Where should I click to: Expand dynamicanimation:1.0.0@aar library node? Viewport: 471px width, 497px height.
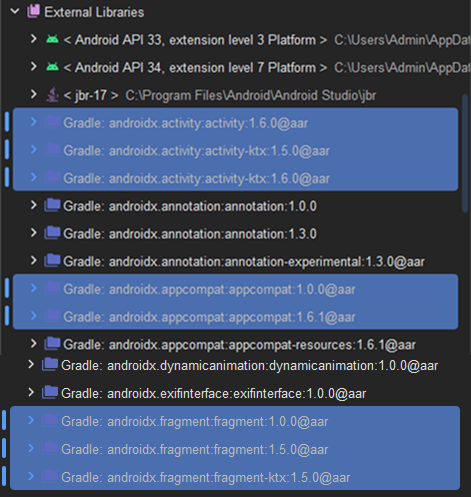(x=31, y=365)
